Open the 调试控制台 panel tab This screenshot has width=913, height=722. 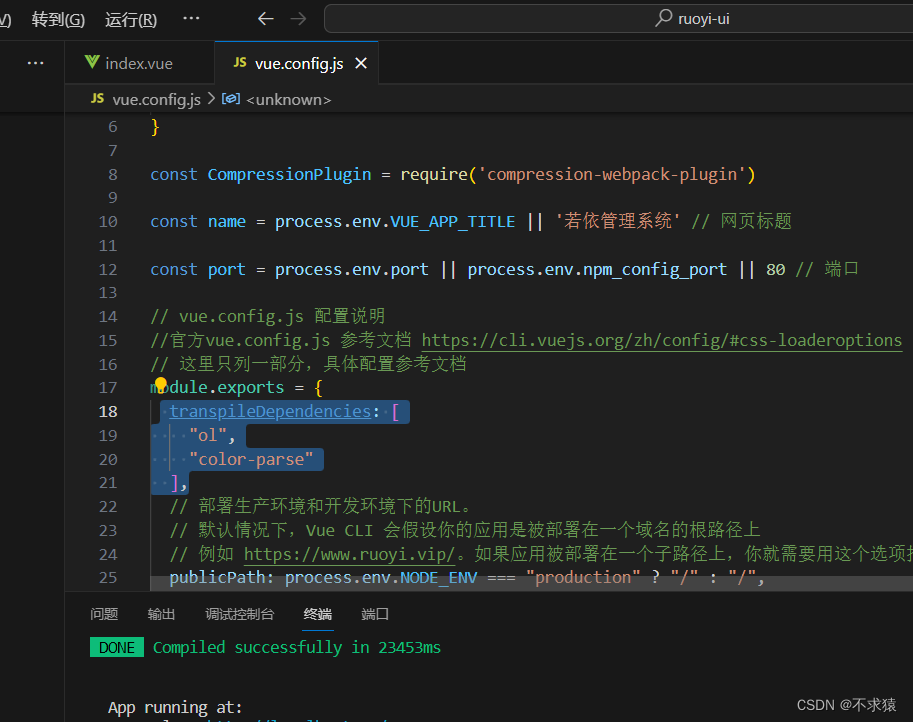pos(239,614)
